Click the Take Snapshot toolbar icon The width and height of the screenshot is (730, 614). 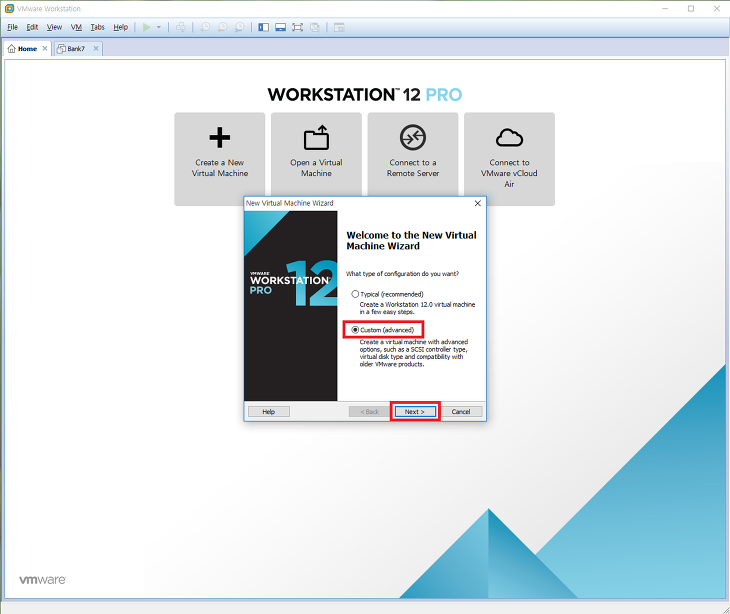205,27
